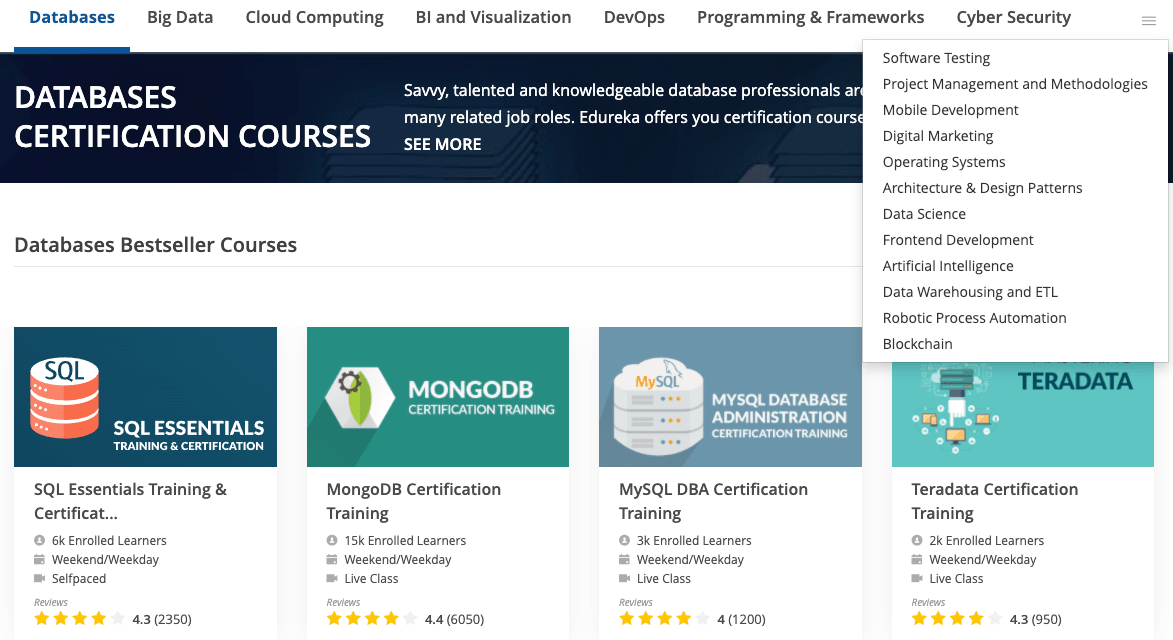
Task: Click the '4.3 (2350)' rating text
Action: pos(162,619)
